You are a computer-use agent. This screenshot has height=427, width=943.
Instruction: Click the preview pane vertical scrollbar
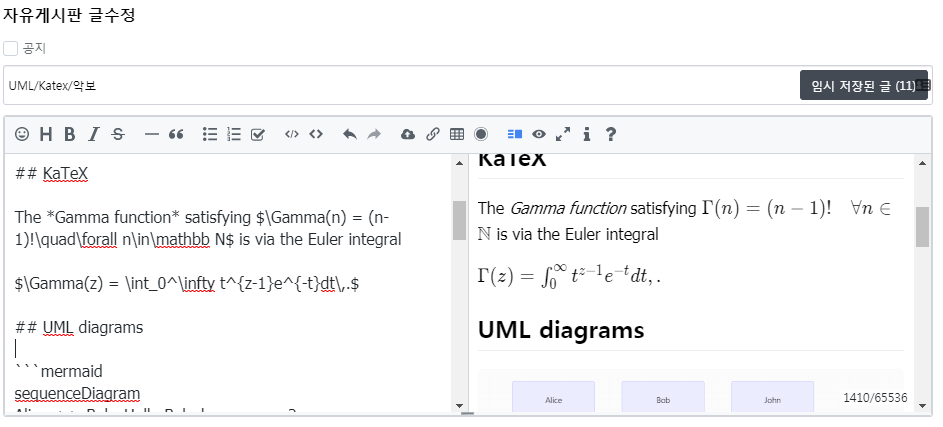[923, 225]
